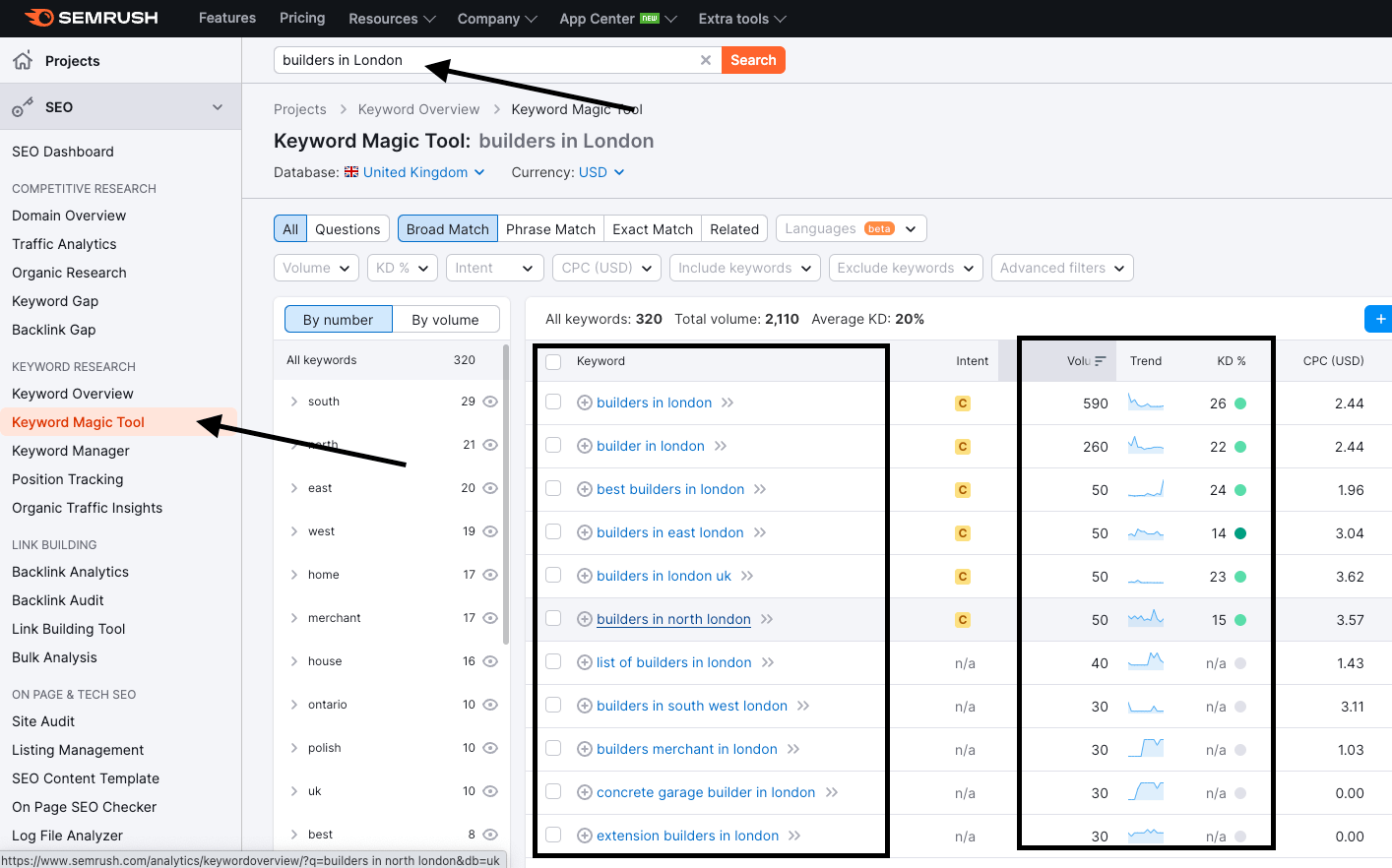Collapse the SEO sidebar section
Screen dimensions: 1392x868
coord(218,107)
